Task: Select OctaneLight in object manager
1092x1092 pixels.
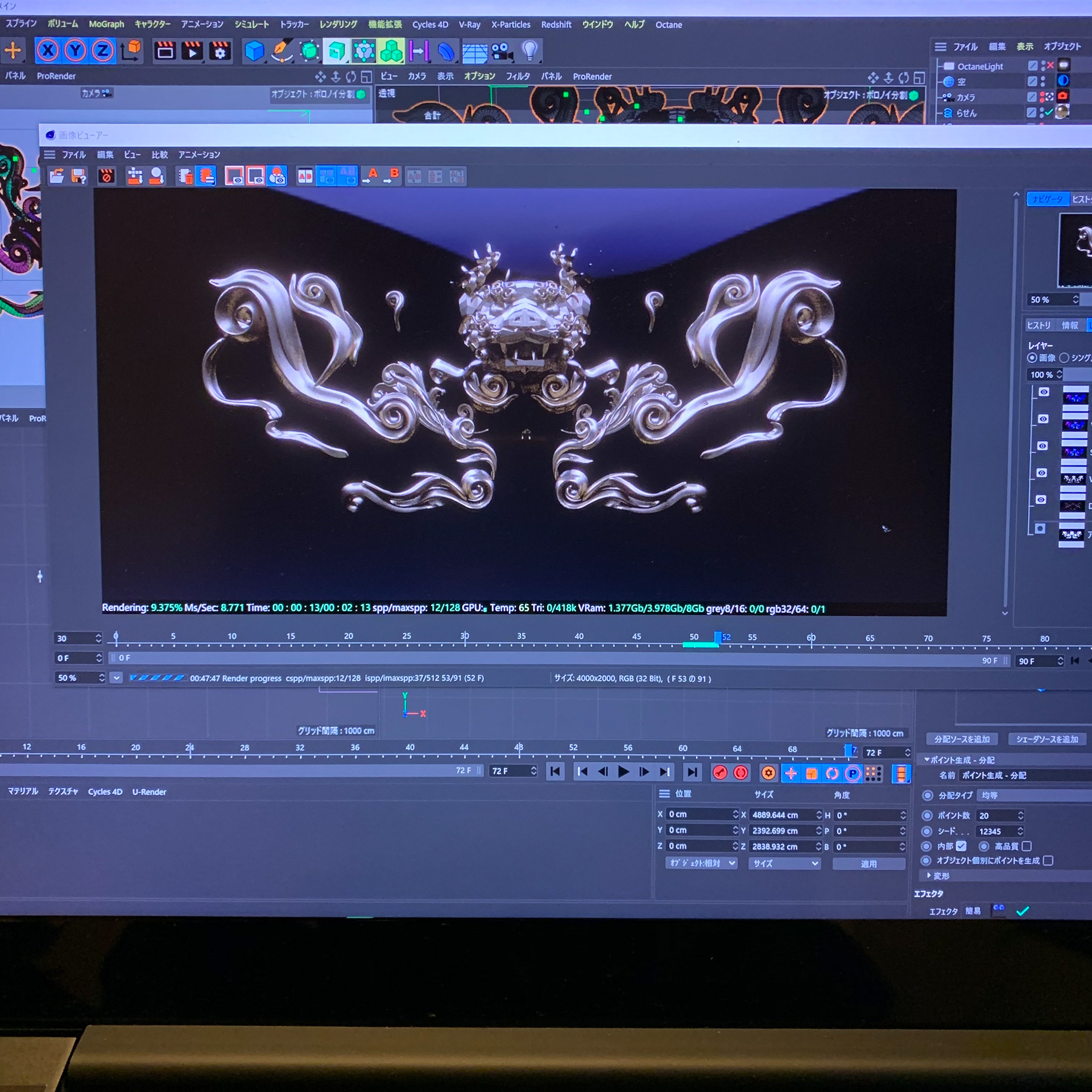Action: 980,67
